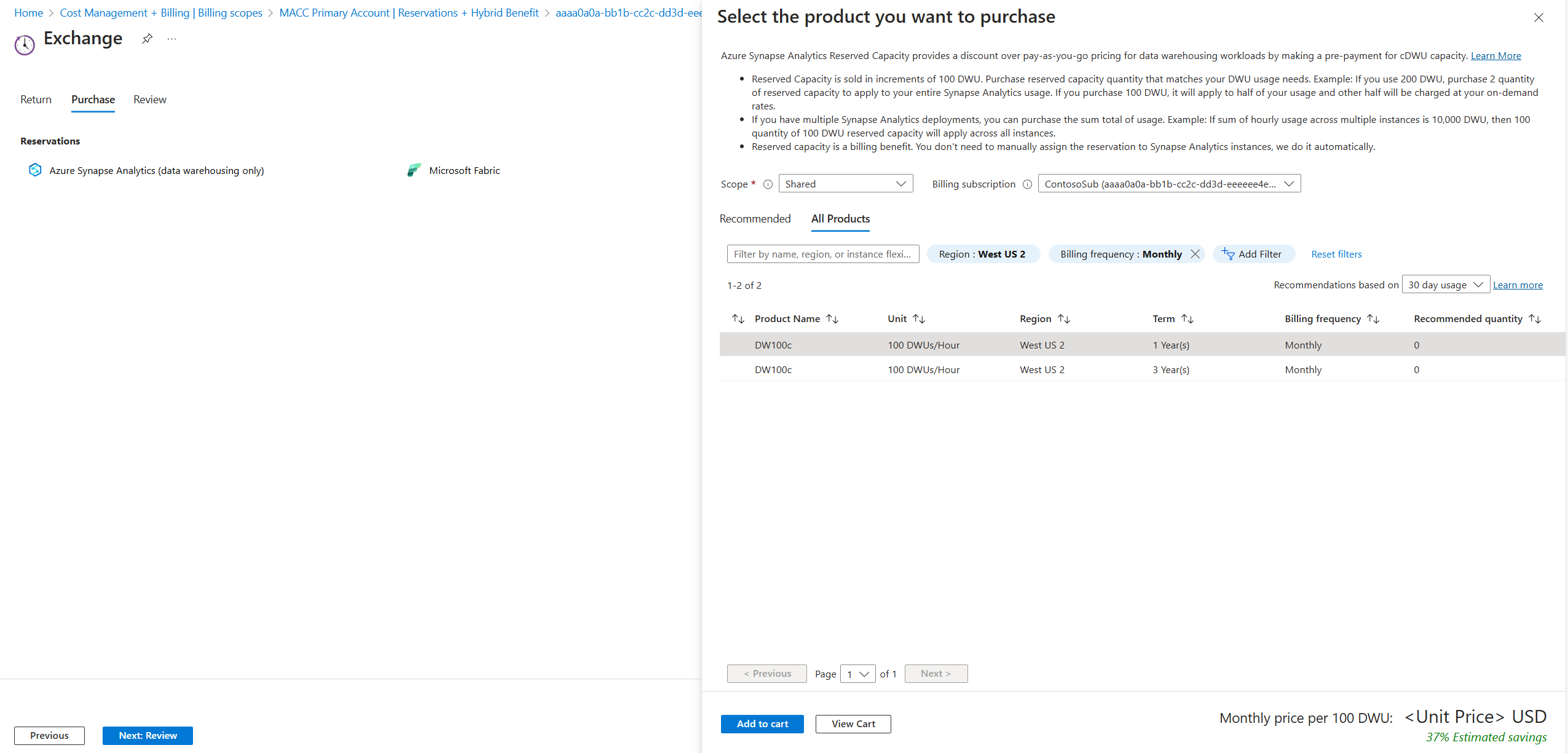Switch to the Review tab

pyautogui.click(x=149, y=100)
